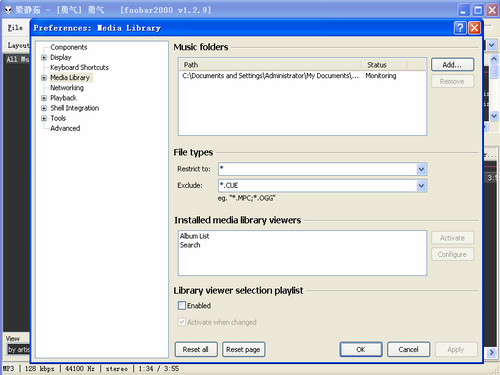Viewport: 500px width, 375px height.
Task: Click into the Exclude field containing *.CUE
Action: coord(318,185)
